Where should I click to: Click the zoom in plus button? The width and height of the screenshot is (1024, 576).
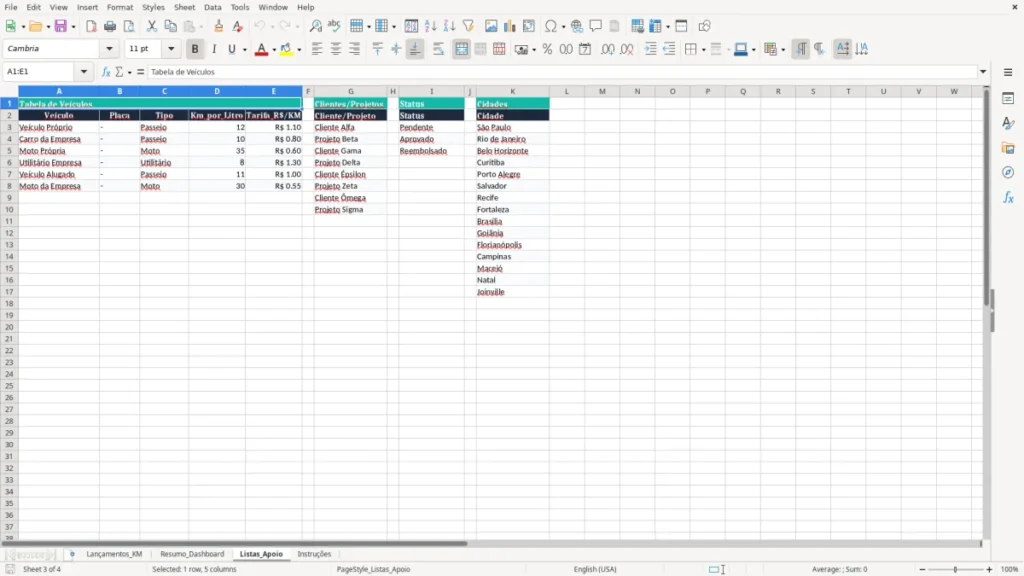pyautogui.click(x=989, y=569)
